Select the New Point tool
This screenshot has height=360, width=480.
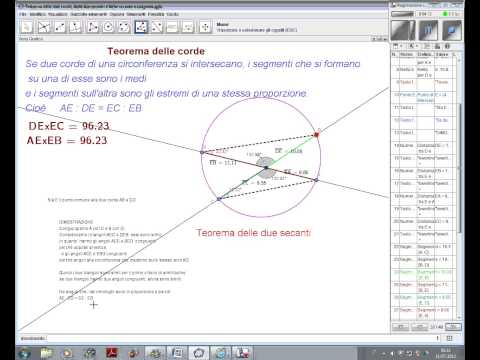pyautogui.click(x=44, y=27)
